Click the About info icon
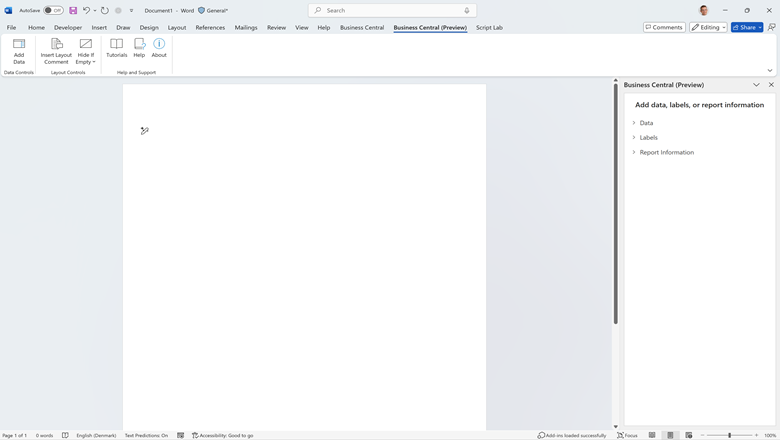Image resolution: width=780 pixels, height=440 pixels. [159, 46]
